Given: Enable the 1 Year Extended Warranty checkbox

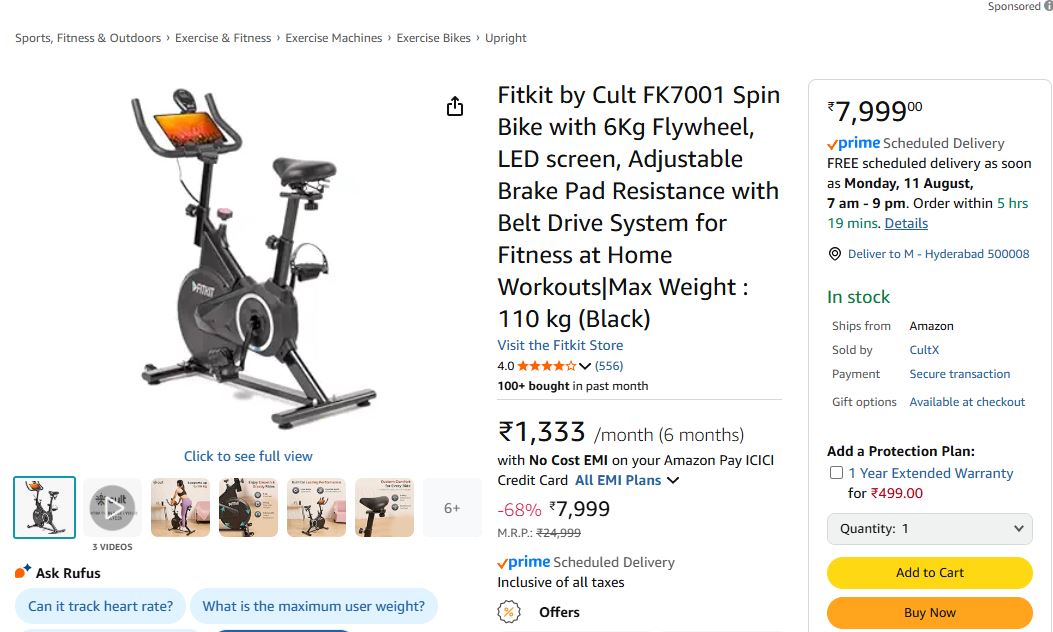Looking at the screenshot, I should (x=836, y=473).
